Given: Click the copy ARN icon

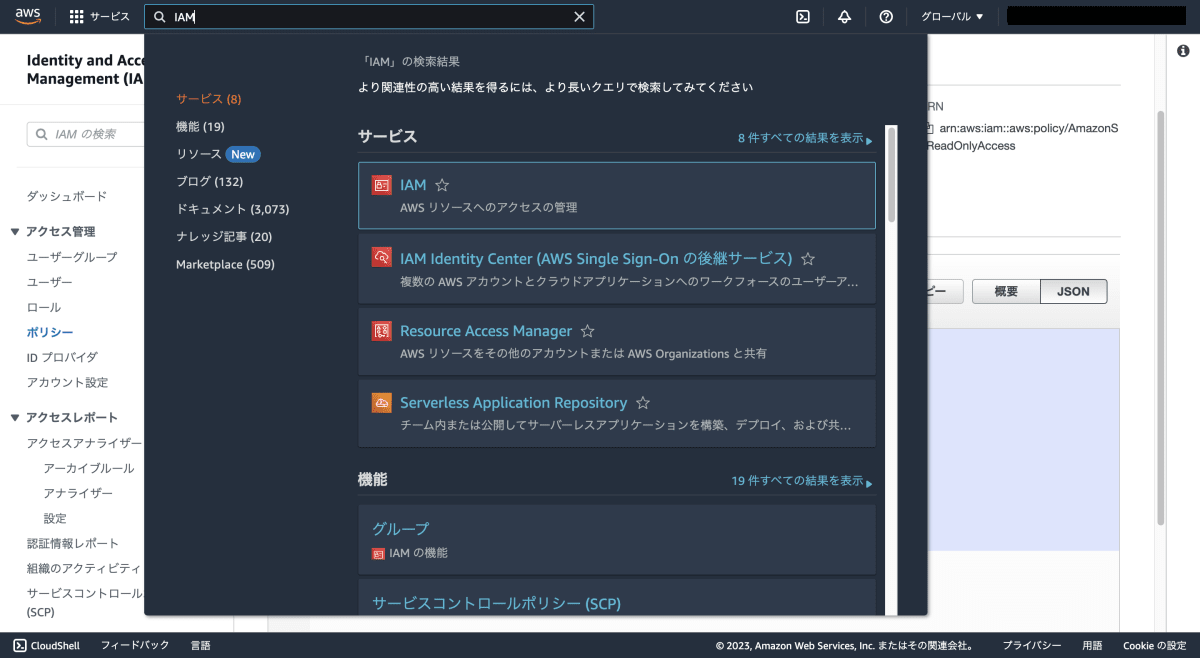Looking at the screenshot, I should (x=929, y=129).
